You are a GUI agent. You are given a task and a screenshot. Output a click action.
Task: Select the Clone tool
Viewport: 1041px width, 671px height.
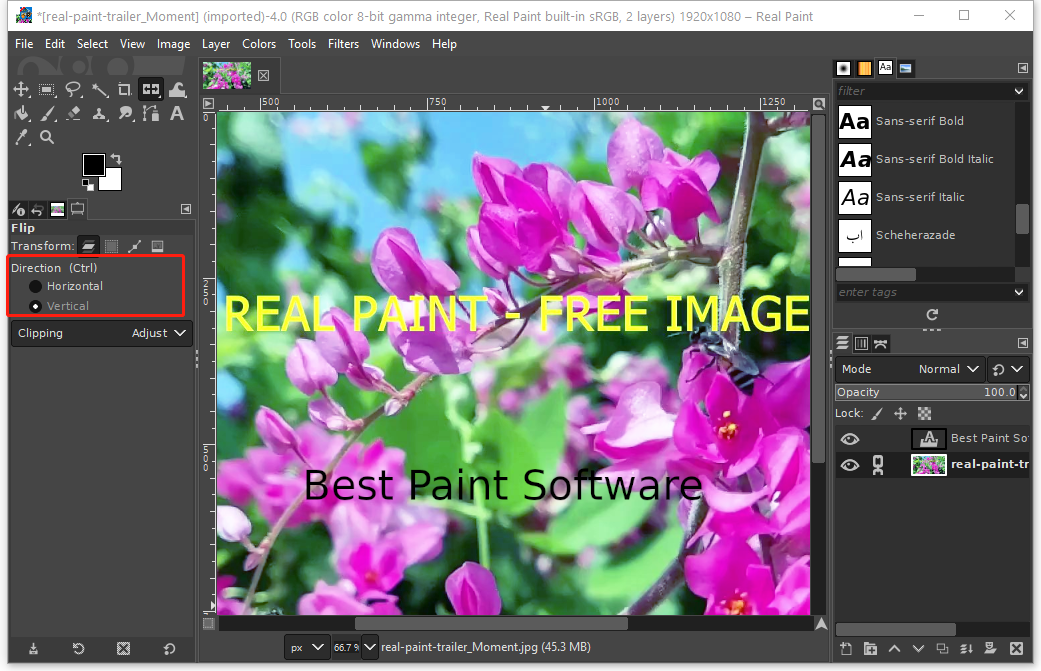pos(99,113)
